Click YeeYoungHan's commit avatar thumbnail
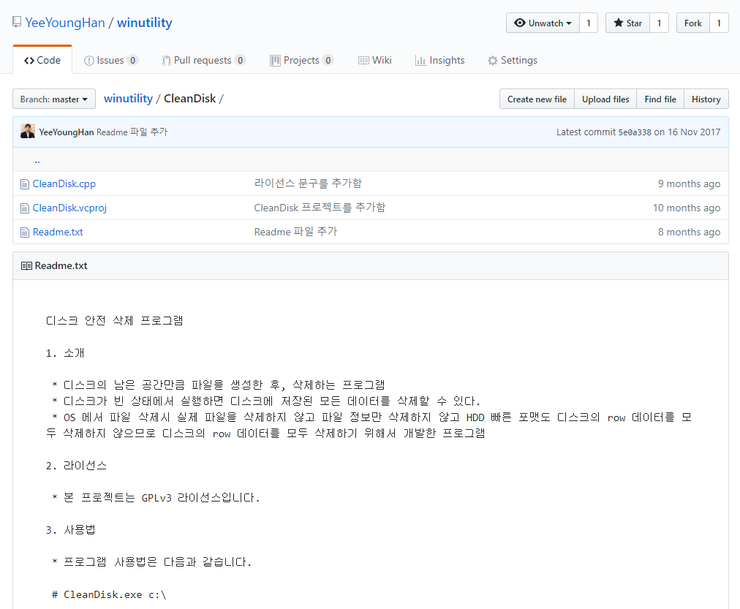Image resolution: width=740 pixels, height=609 pixels. pos(27,132)
